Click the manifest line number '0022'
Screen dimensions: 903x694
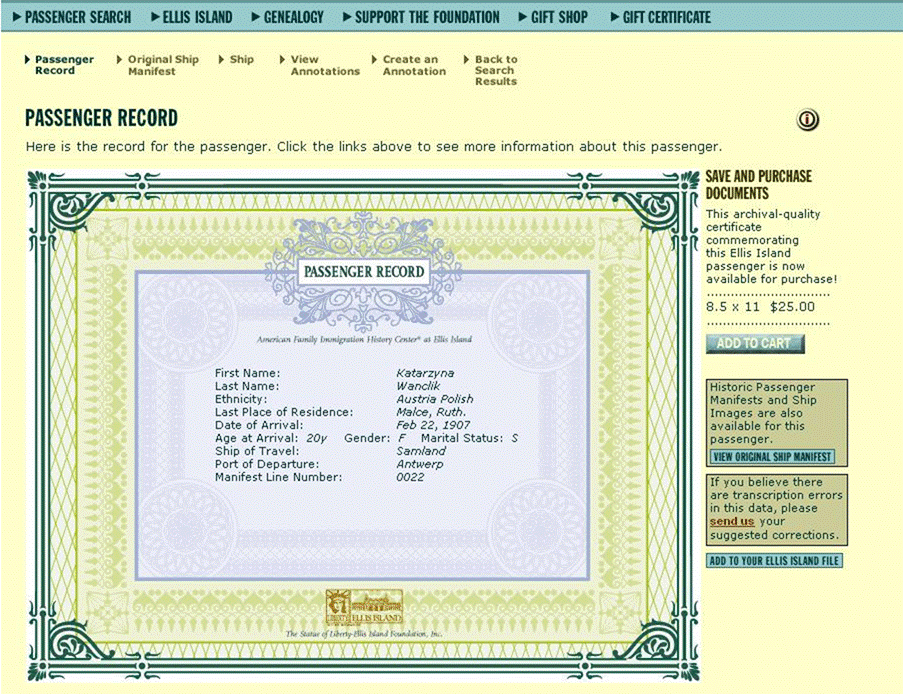[x=410, y=477]
